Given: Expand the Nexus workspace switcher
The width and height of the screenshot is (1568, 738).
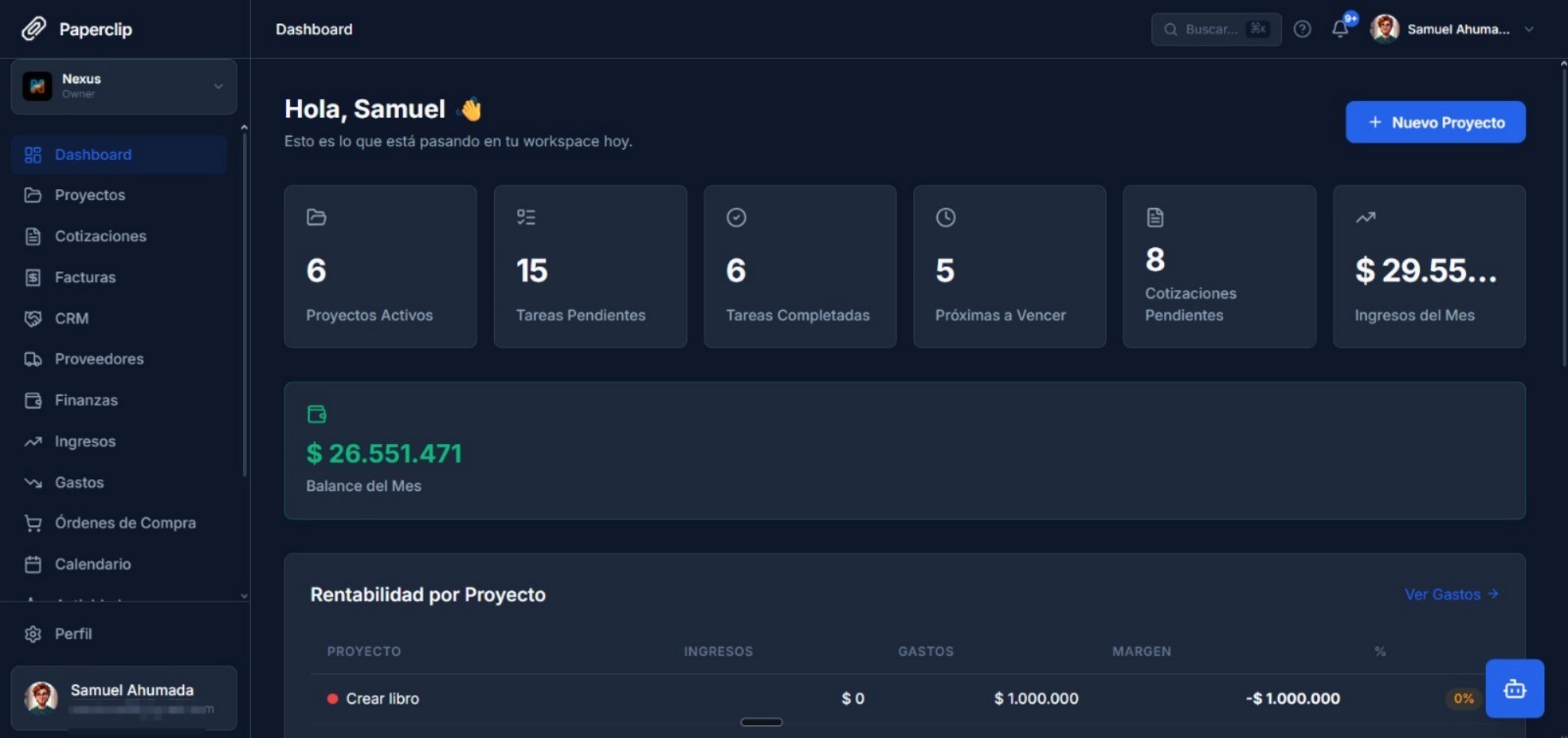Looking at the screenshot, I should tap(124, 86).
